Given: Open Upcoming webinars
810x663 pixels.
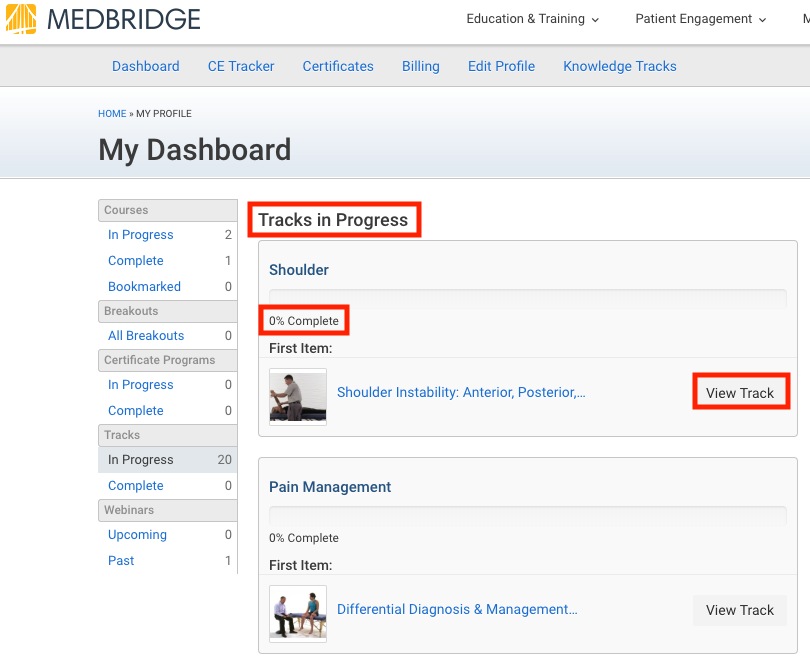Looking at the screenshot, I should tap(137, 535).
